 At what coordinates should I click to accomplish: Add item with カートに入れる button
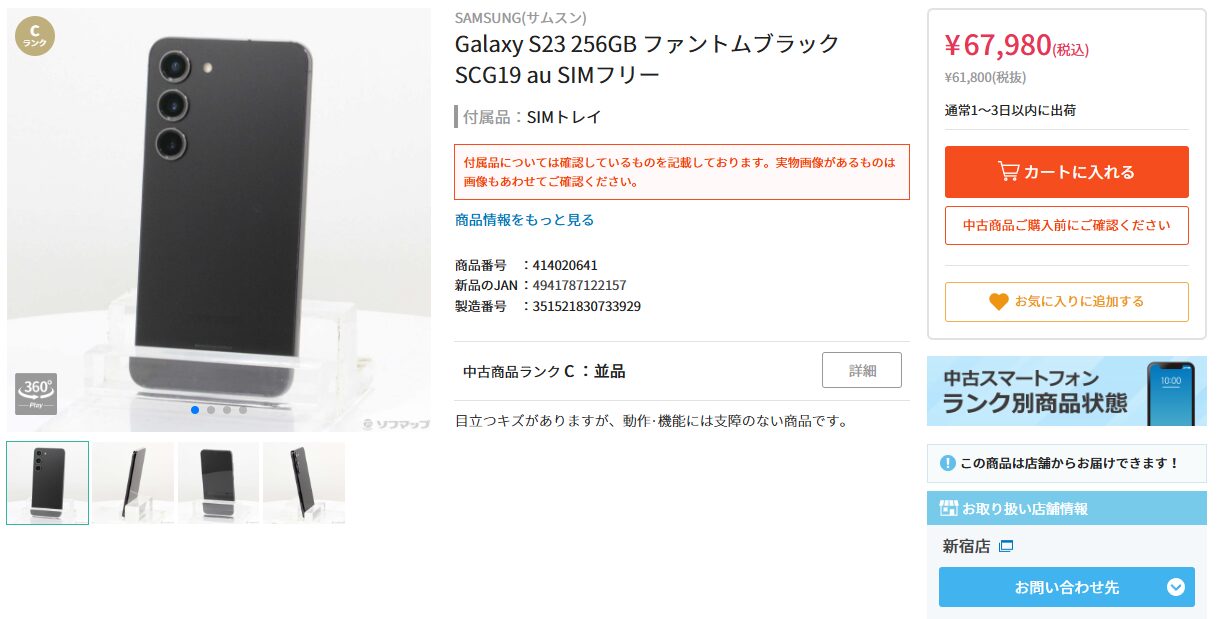point(1067,172)
